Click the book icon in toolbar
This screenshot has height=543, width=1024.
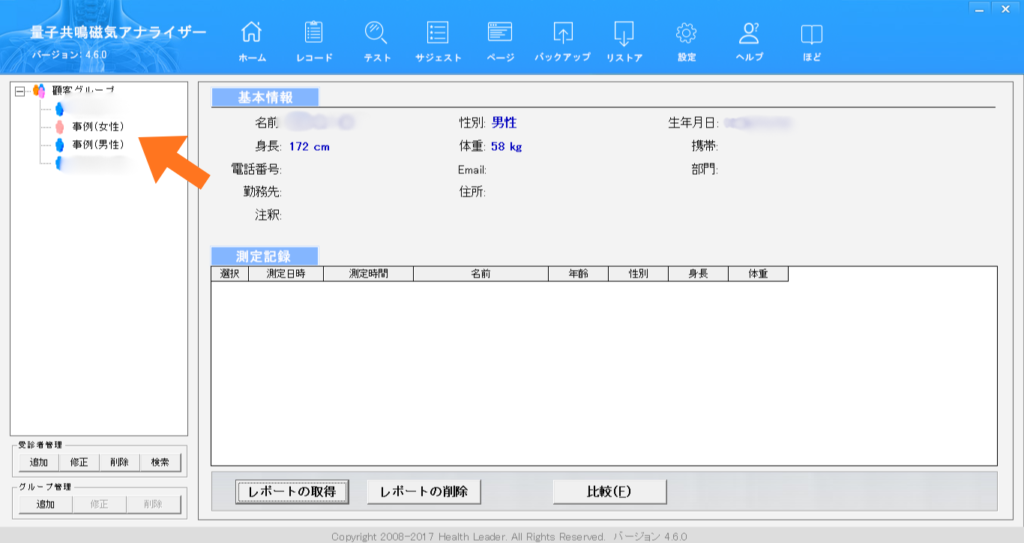click(x=811, y=33)
